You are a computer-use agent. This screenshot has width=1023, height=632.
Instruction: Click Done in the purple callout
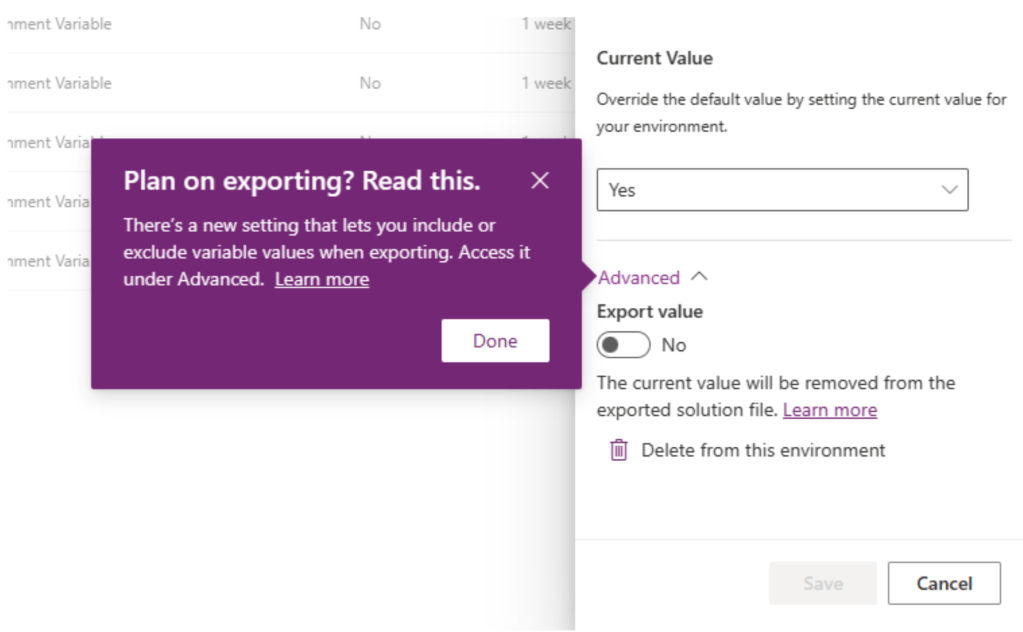coord(495,341)
